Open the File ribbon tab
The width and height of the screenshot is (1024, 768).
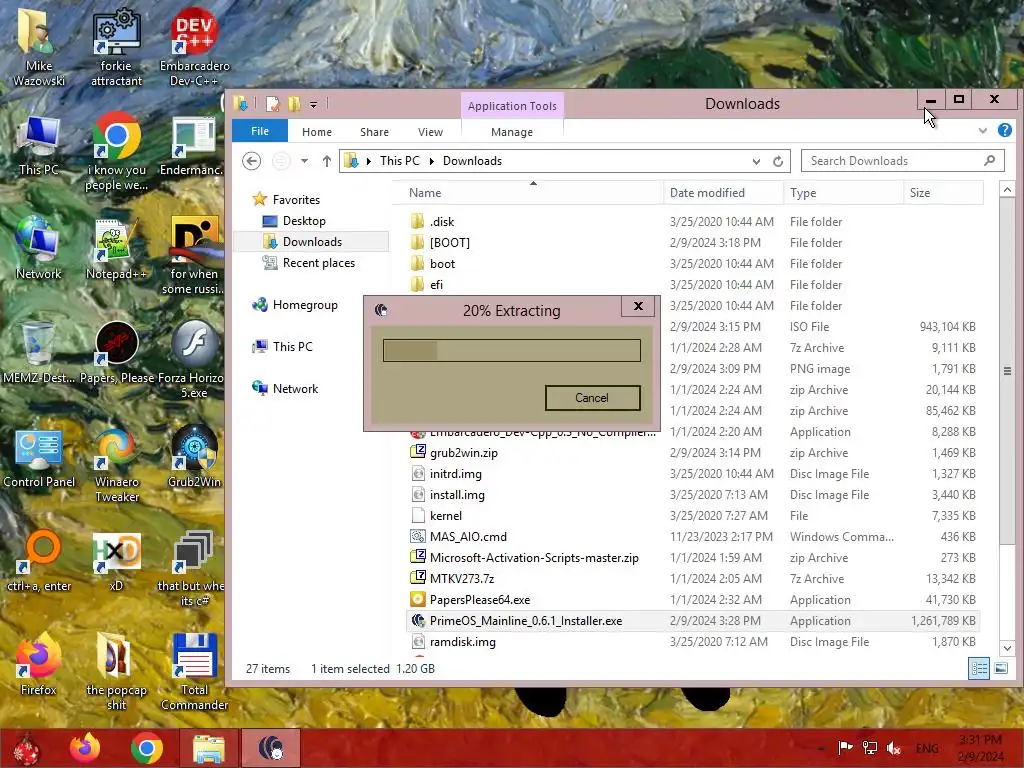[x=260, y=131]
